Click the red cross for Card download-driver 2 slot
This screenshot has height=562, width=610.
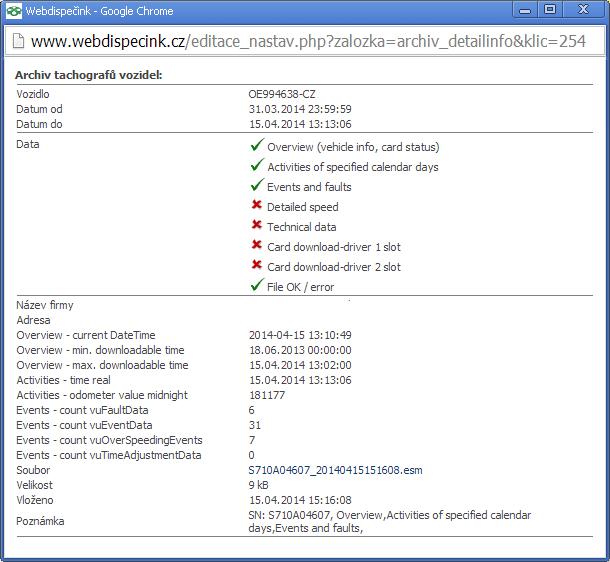257,266
